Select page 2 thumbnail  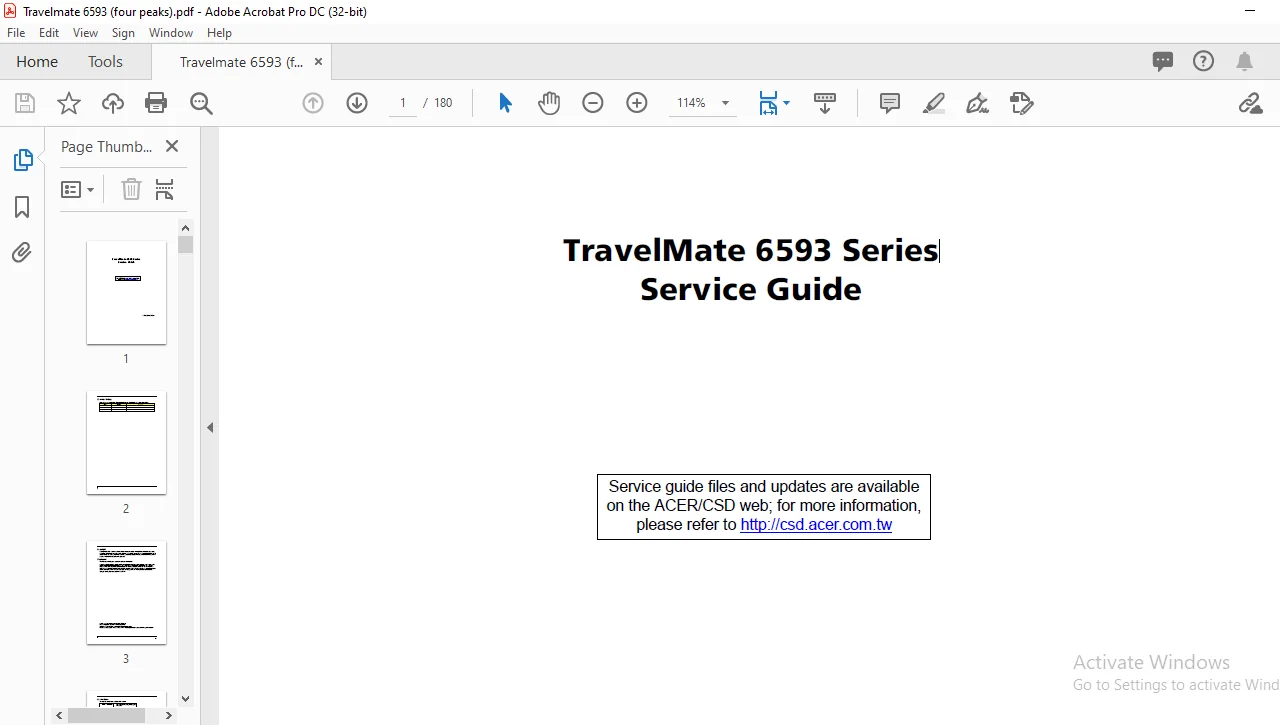(126, 442)
